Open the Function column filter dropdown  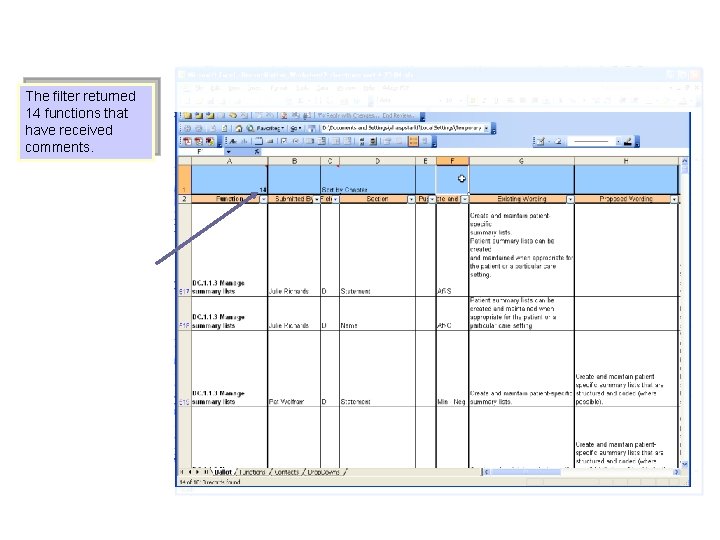click(263, 199)
